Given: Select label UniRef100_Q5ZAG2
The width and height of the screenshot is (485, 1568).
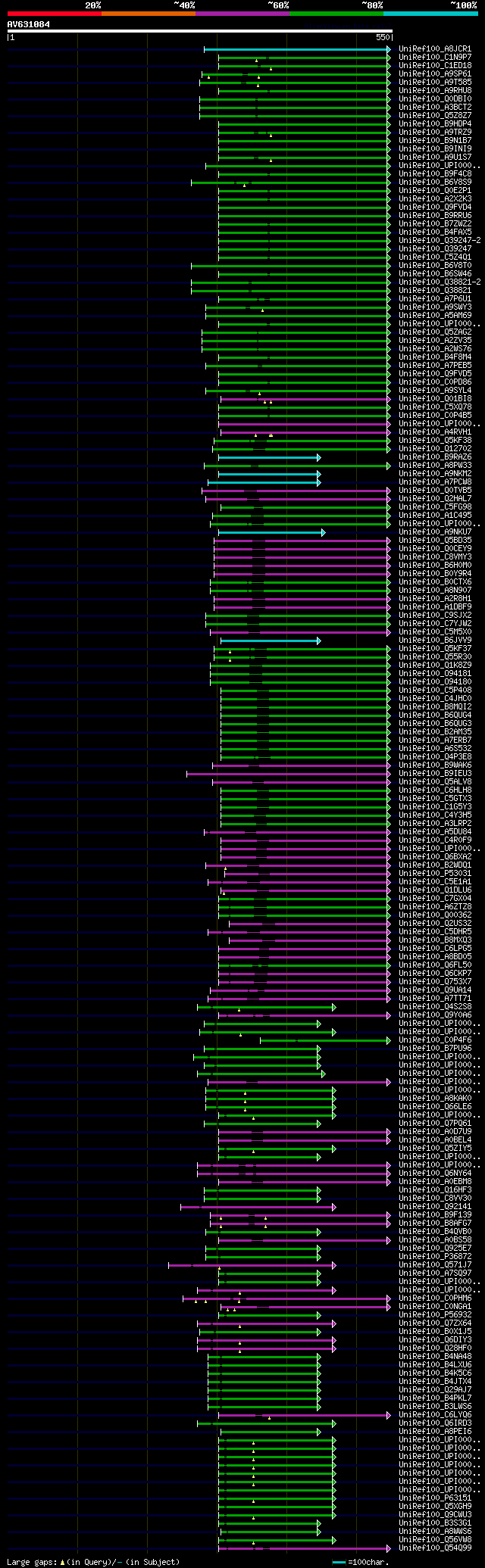Looking at the screenshot, I should coord(435,332).
